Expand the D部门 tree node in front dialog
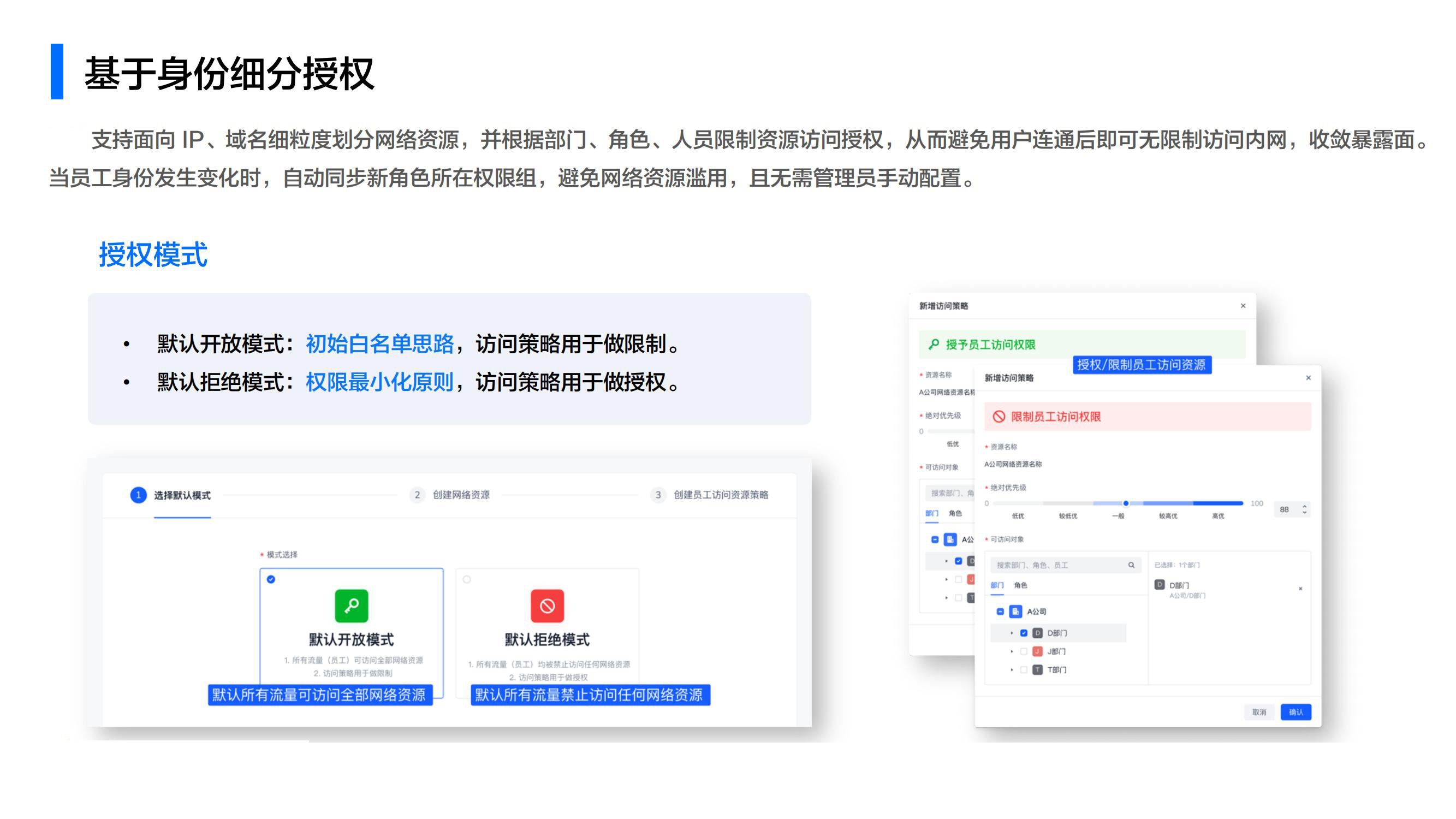 pyautogui.click(x=1012, y=632)
